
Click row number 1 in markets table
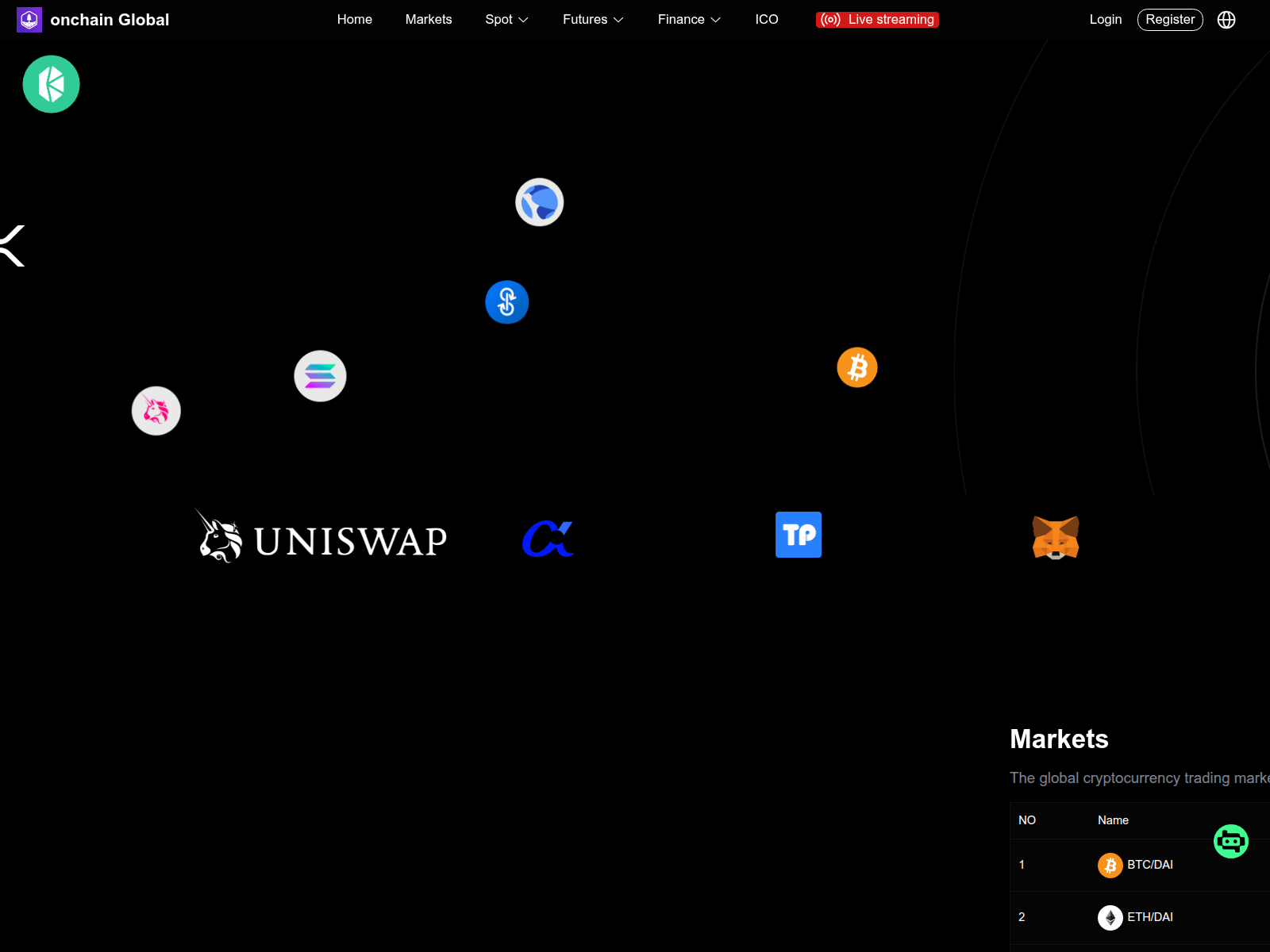click(1022, 865)
